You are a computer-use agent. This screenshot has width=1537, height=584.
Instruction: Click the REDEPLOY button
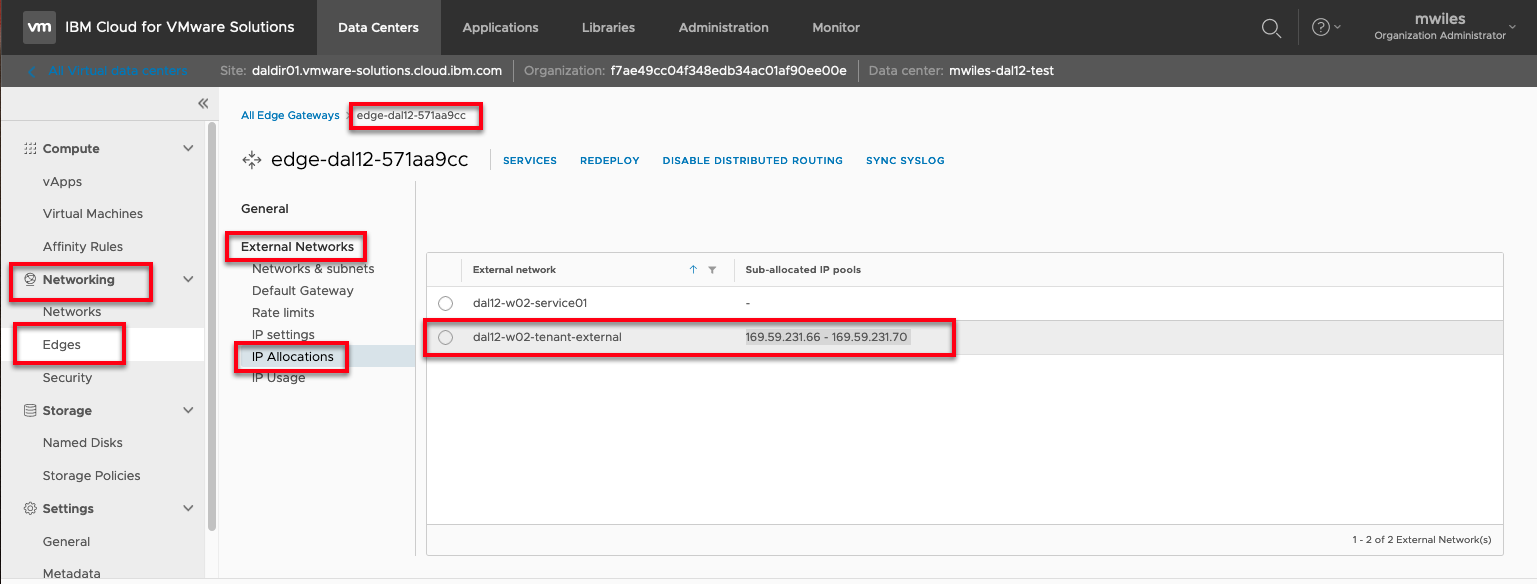pos(609,161)
